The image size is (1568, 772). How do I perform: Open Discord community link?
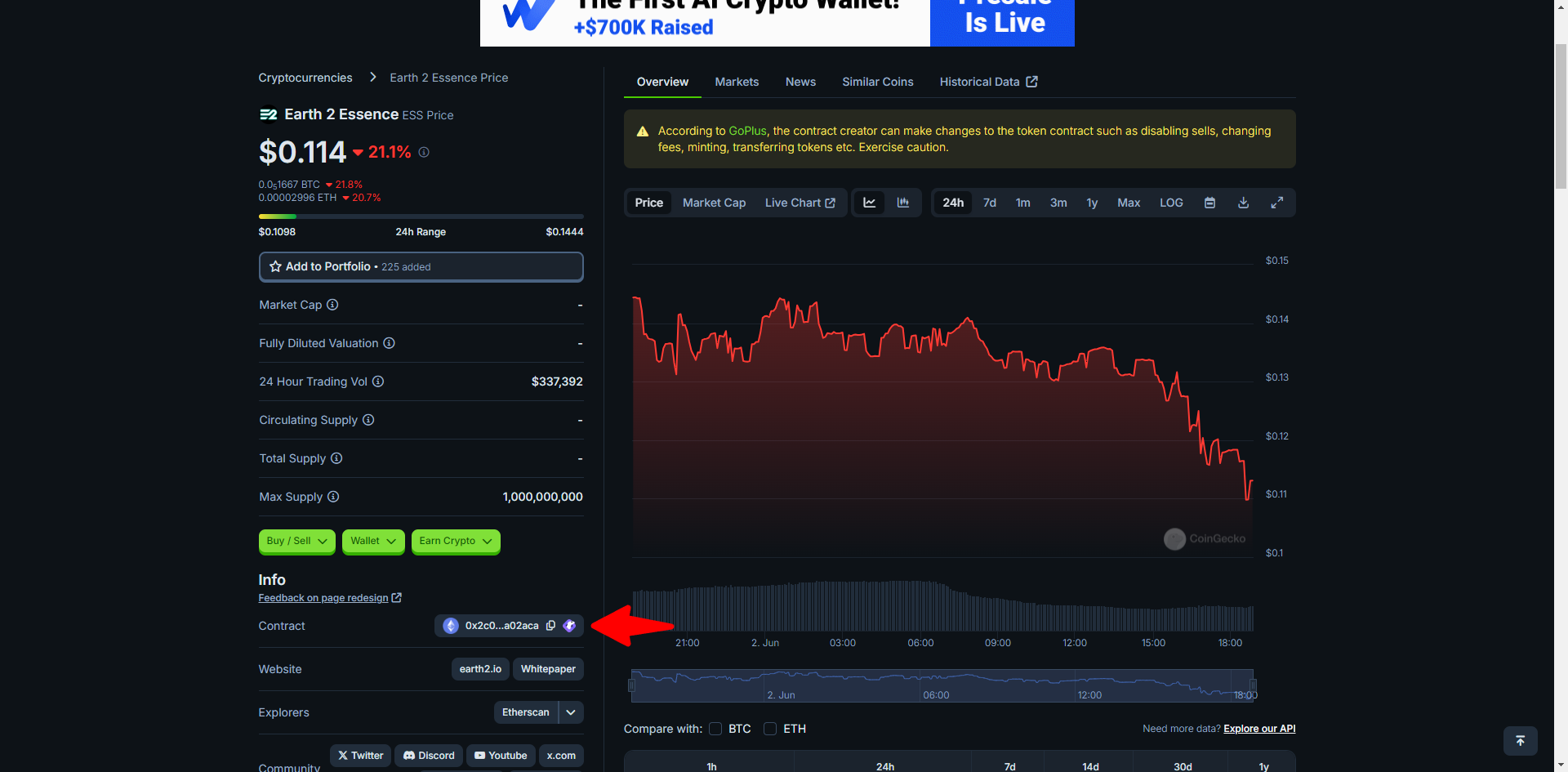(x=429, y=756)
